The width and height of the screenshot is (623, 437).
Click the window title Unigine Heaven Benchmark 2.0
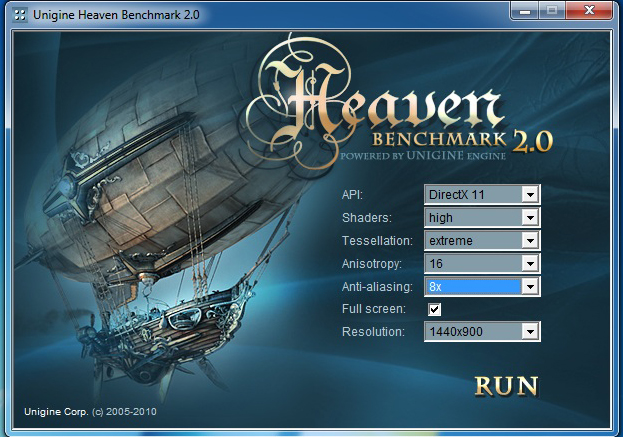coord(116,15)
